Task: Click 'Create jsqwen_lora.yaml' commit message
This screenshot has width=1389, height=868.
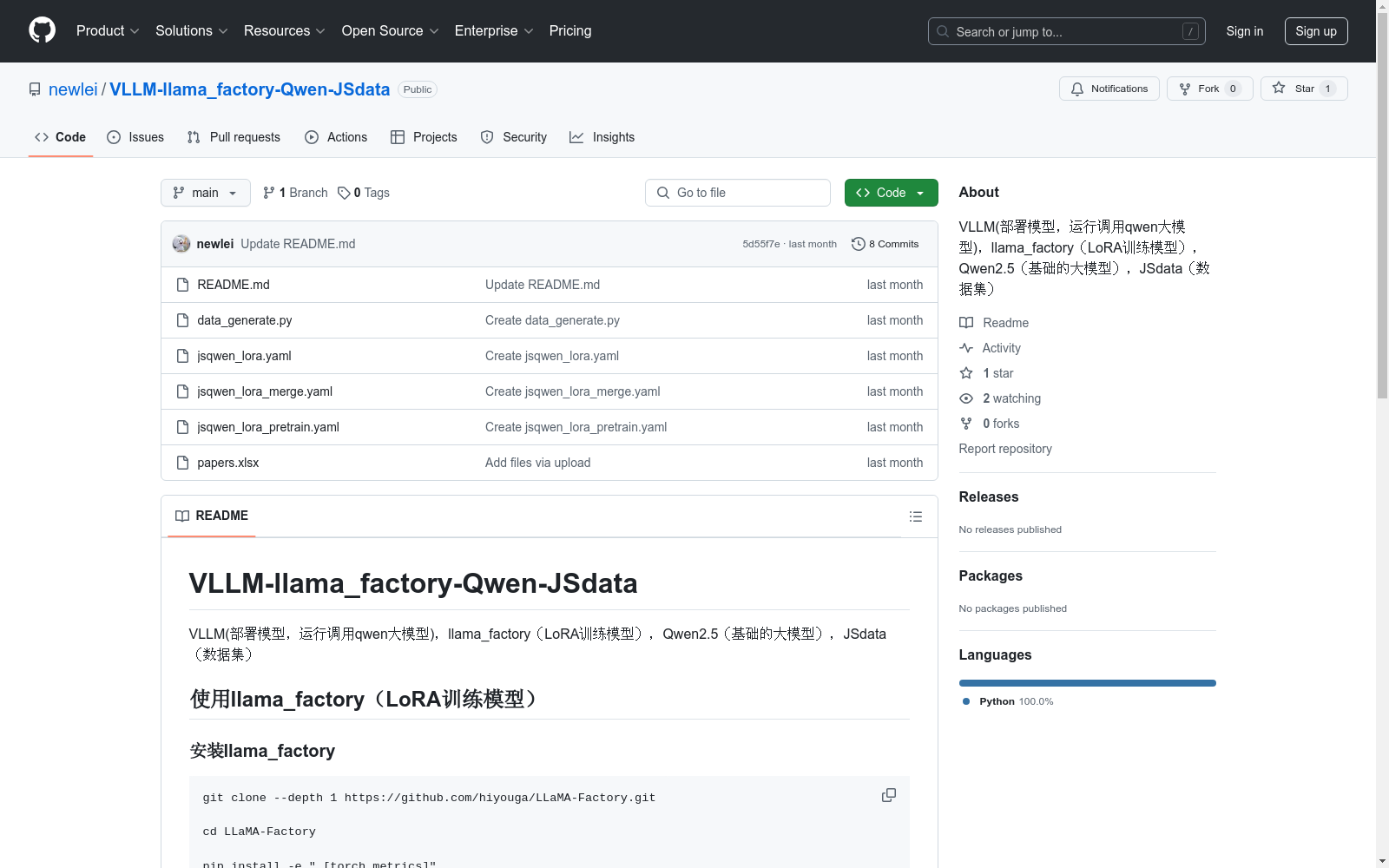Action: click(552, 356)
